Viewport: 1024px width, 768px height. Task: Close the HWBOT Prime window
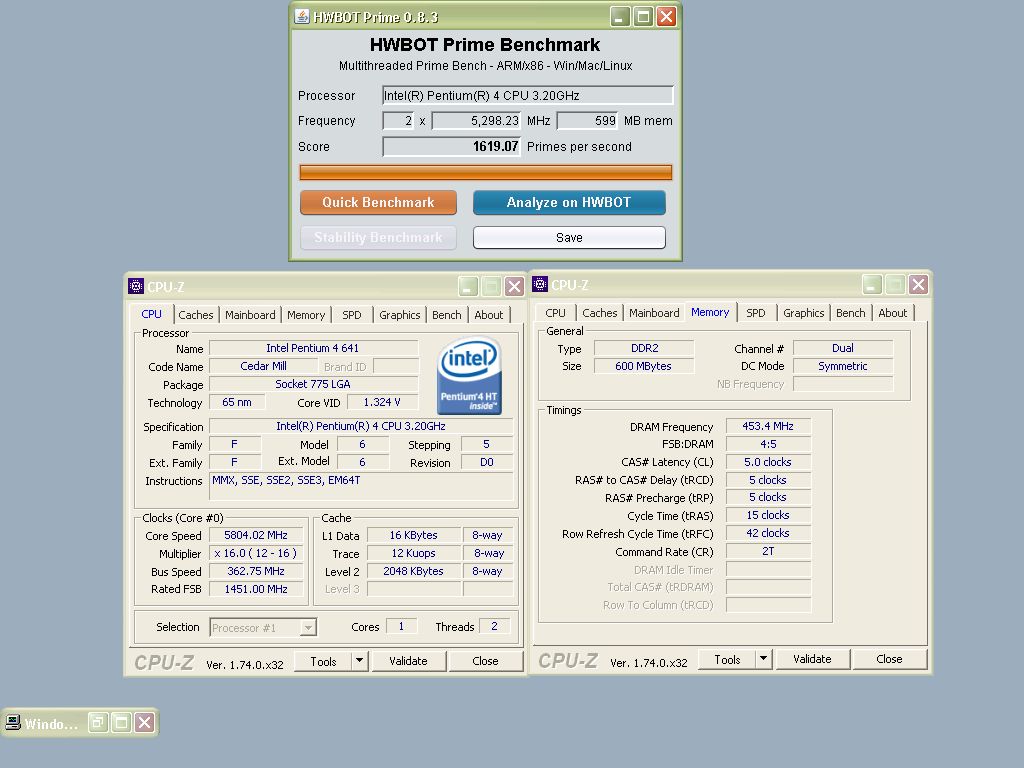click(x=667, y=16)
